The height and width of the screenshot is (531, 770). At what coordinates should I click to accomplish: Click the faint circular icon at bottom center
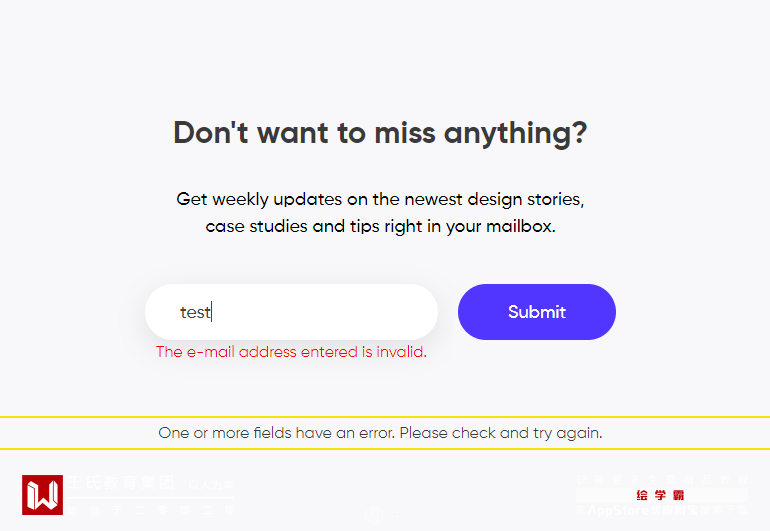click(x=375, y=515)
